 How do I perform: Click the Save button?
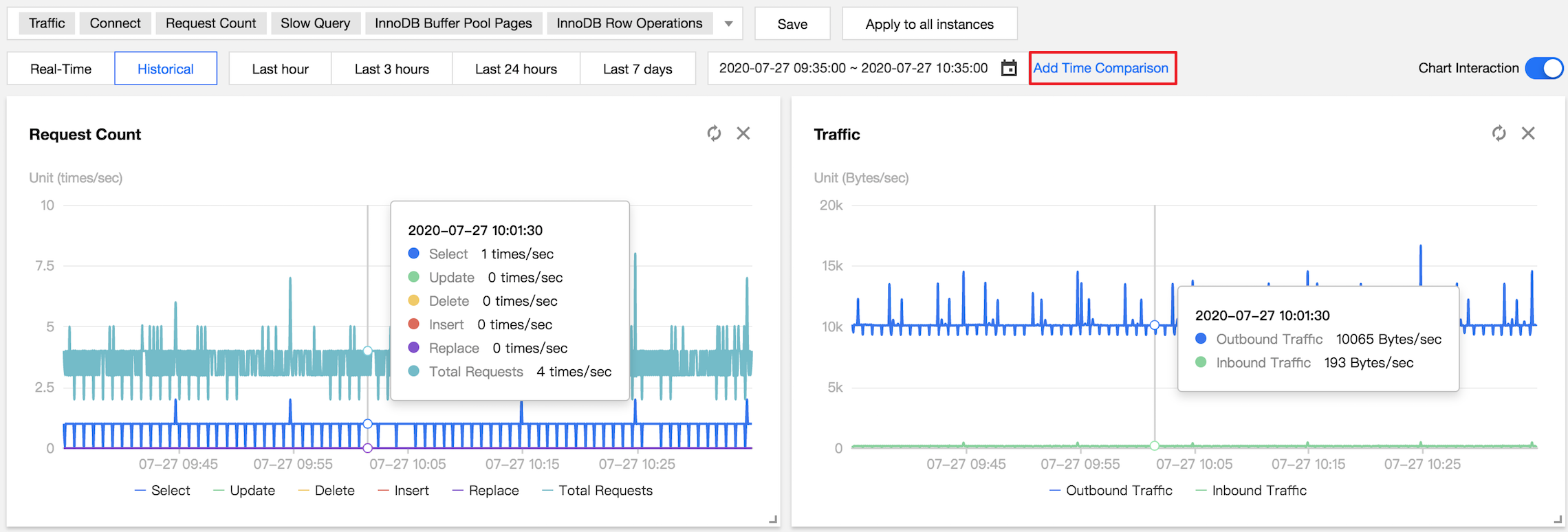click(792, 24)
